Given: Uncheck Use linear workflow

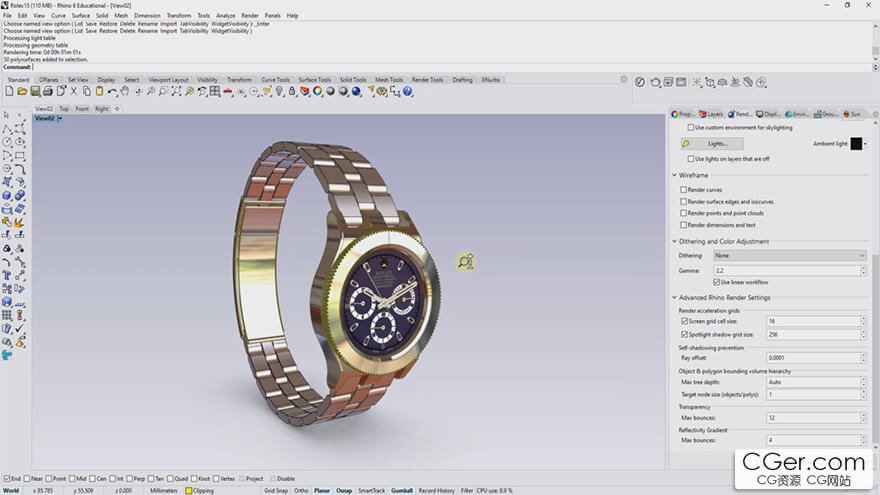Looking at the screenshot, I should [717, 282].
